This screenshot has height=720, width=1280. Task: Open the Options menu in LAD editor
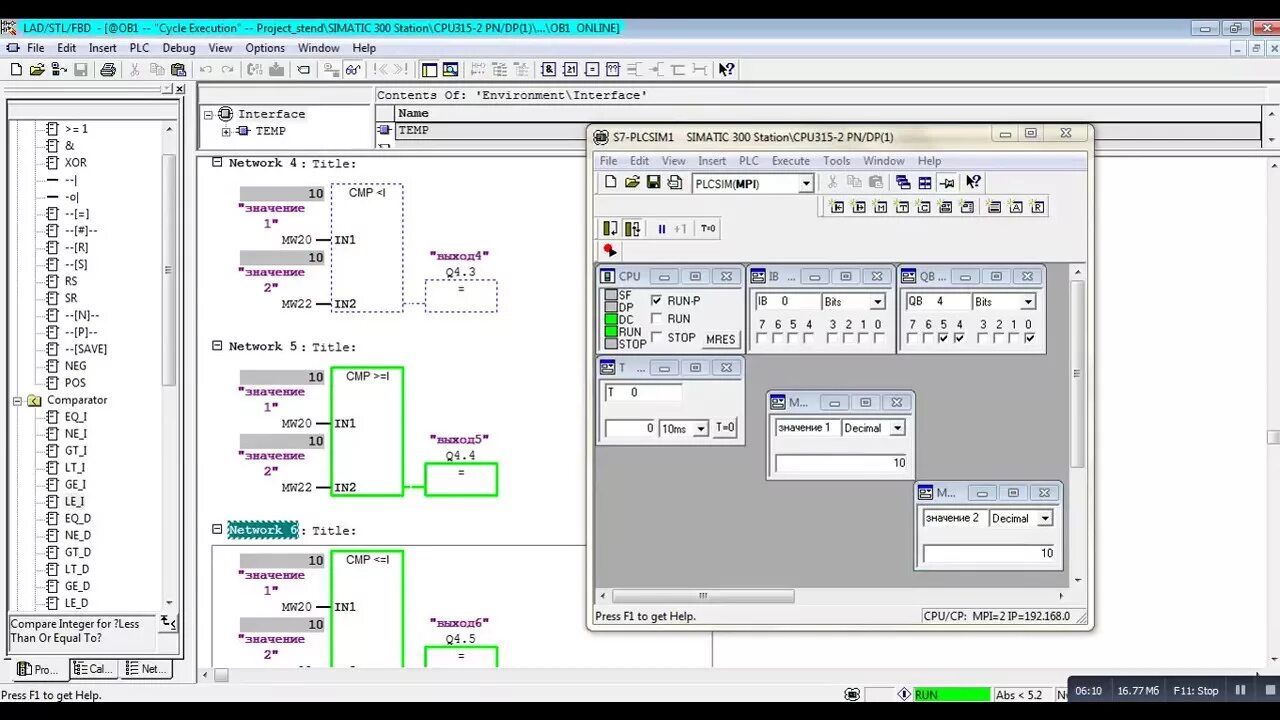[265, 48]
